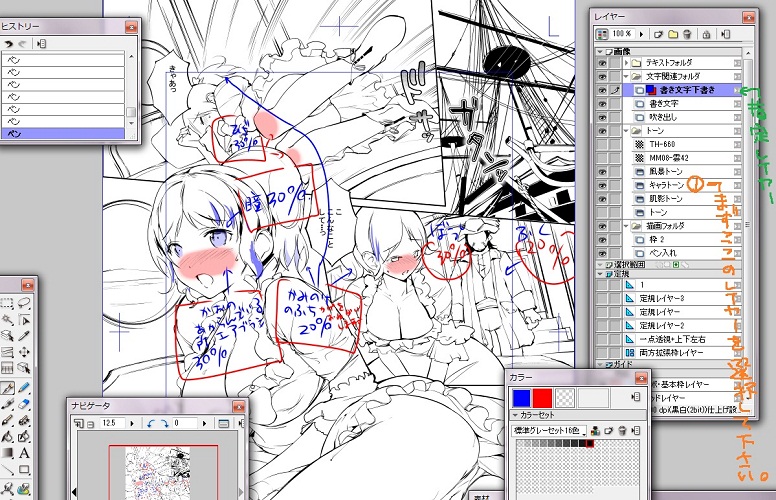The width and height of the screenshot is (776, 500).
Task: Click navigator zoom field 12.5
Action: click(x=112, y=423)
